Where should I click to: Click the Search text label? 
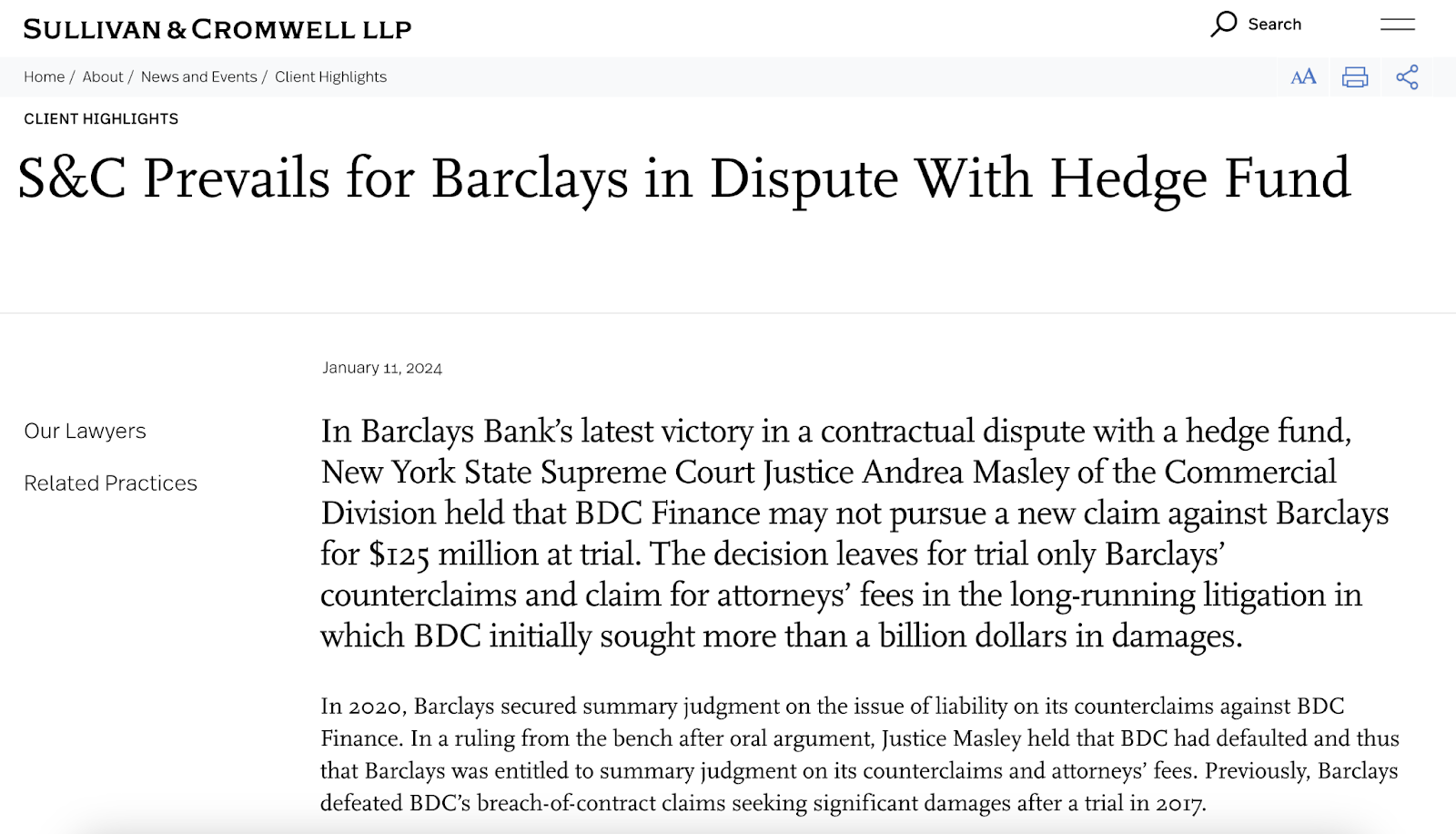tap(1274, 24)
